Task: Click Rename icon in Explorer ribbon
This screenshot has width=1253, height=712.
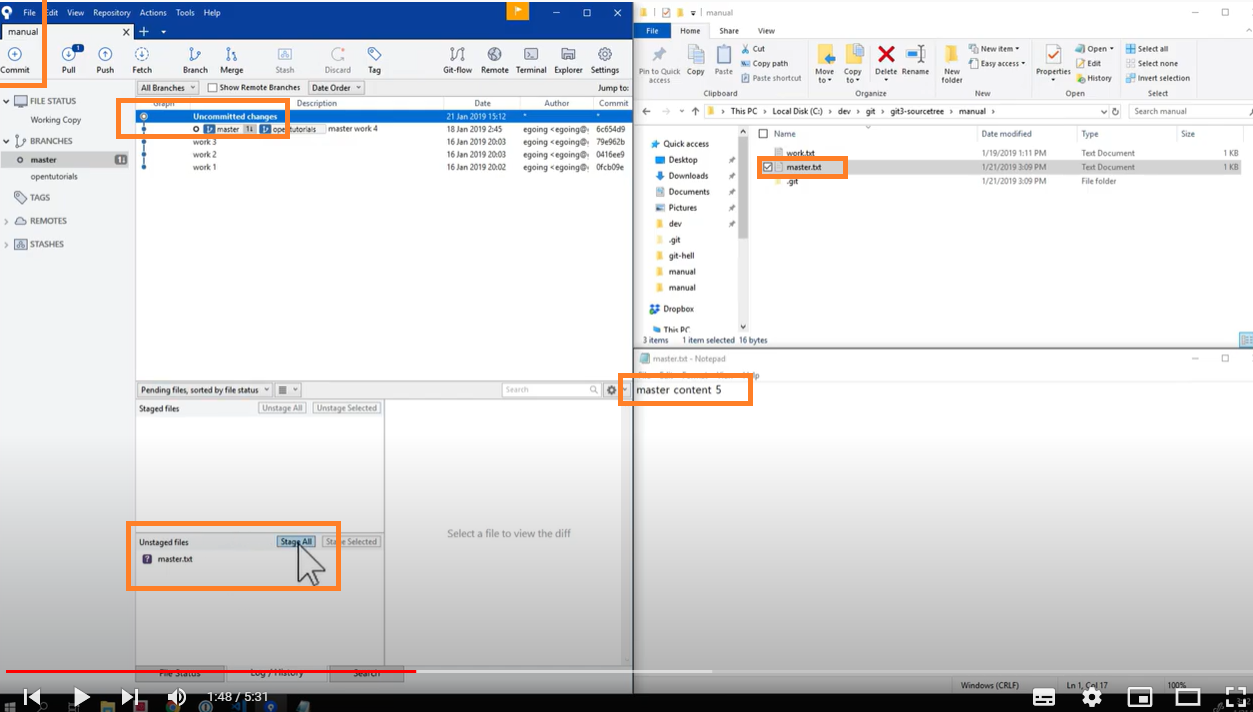Action: (915, 54)
